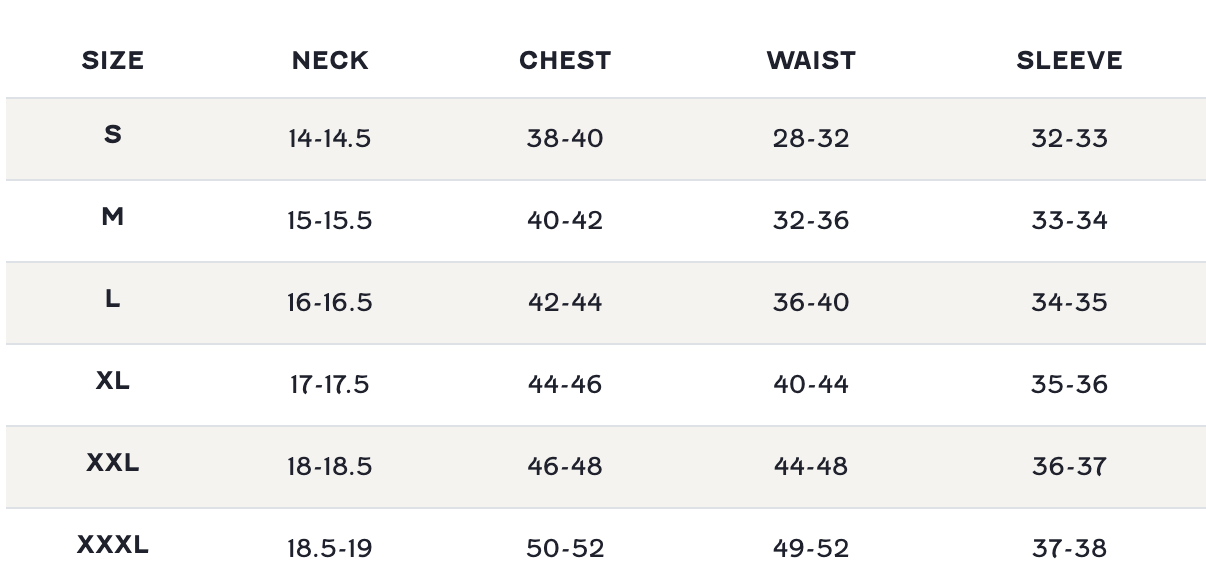
Task: Click waist measurement 36-40
Action: (x=811, y=302)
